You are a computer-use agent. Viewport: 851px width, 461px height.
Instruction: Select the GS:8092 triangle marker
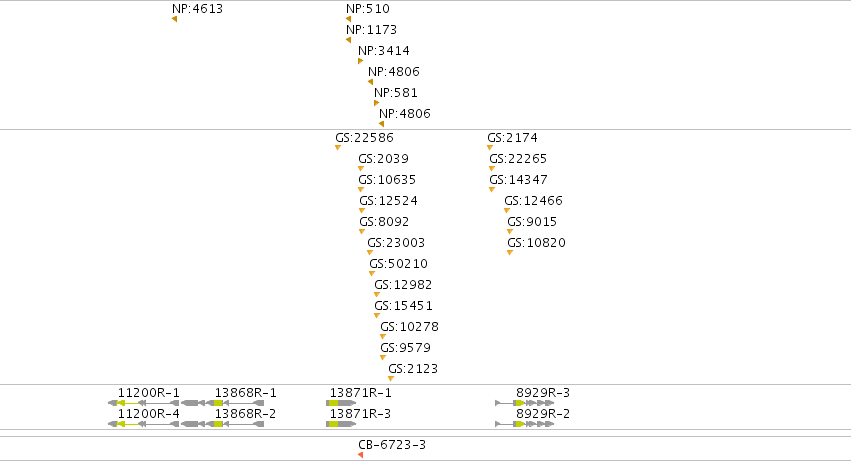coord(362,232)
